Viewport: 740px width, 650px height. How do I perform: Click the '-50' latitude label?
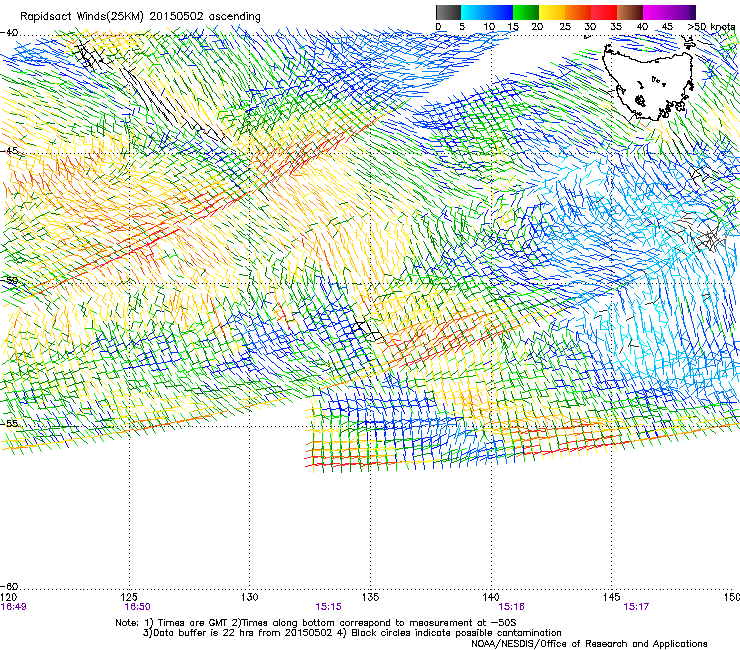(9, 280)
